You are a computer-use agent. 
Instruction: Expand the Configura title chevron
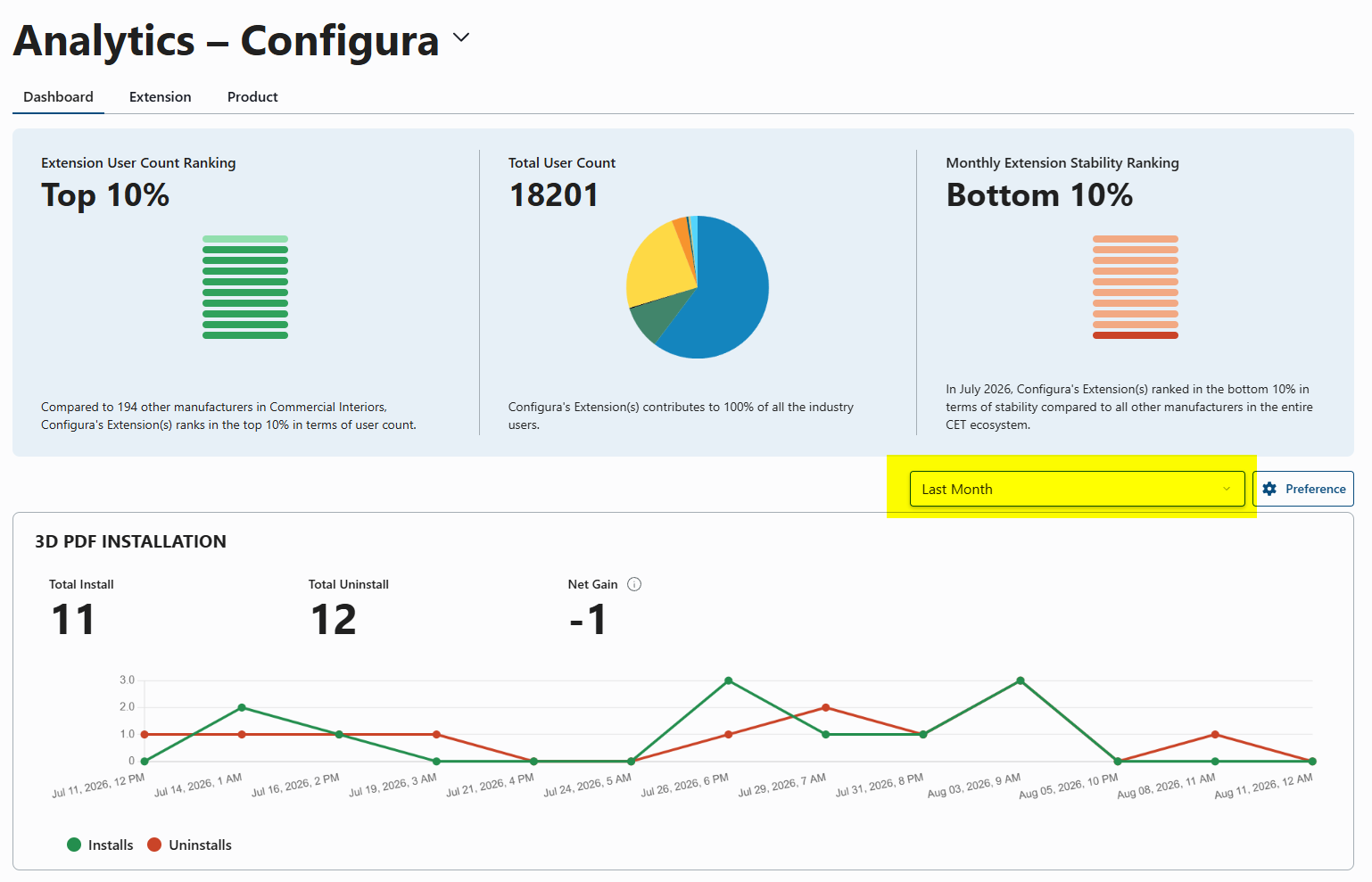pyautogui.click(x=461, y=37)
